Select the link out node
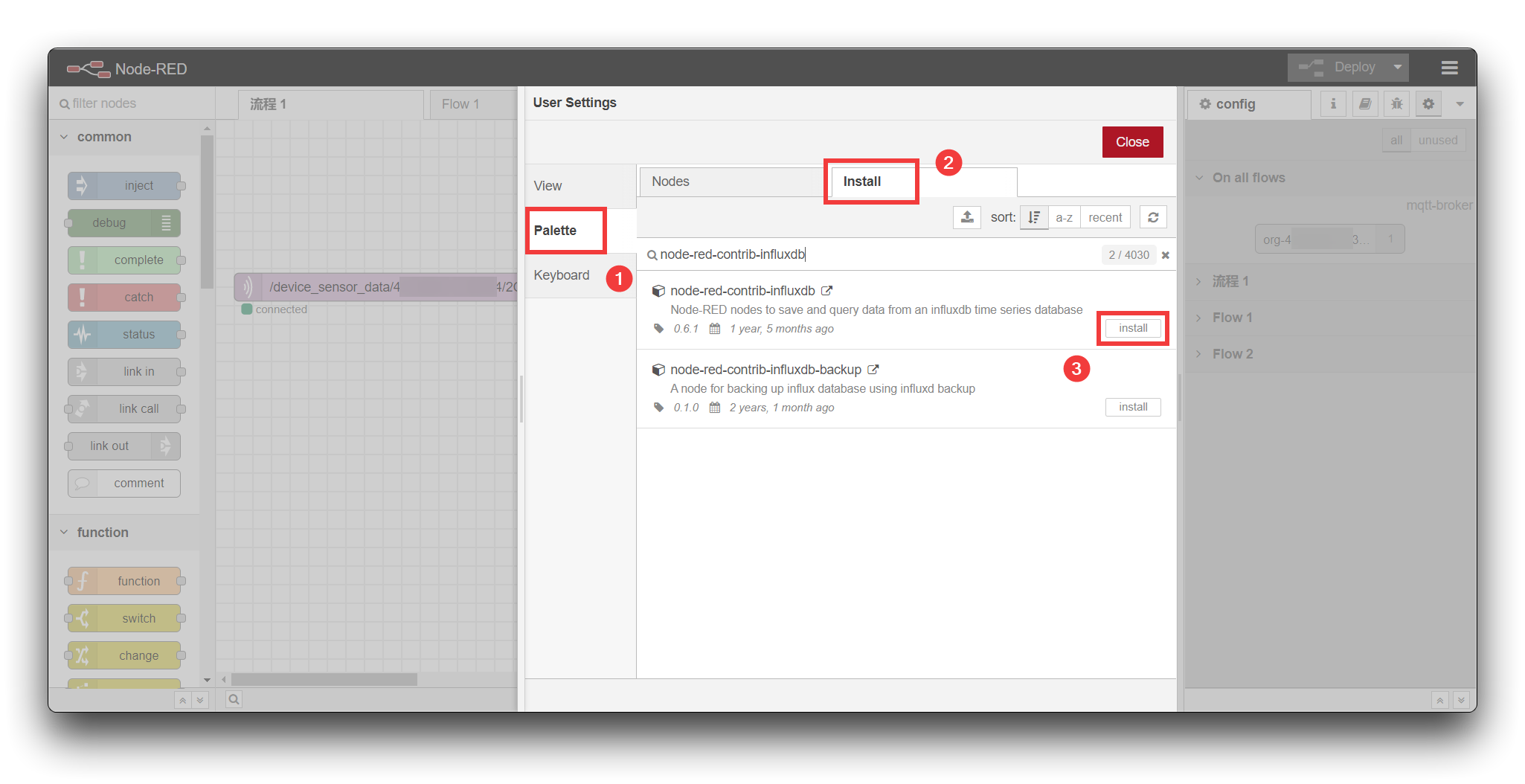 (x=124, y=446)
